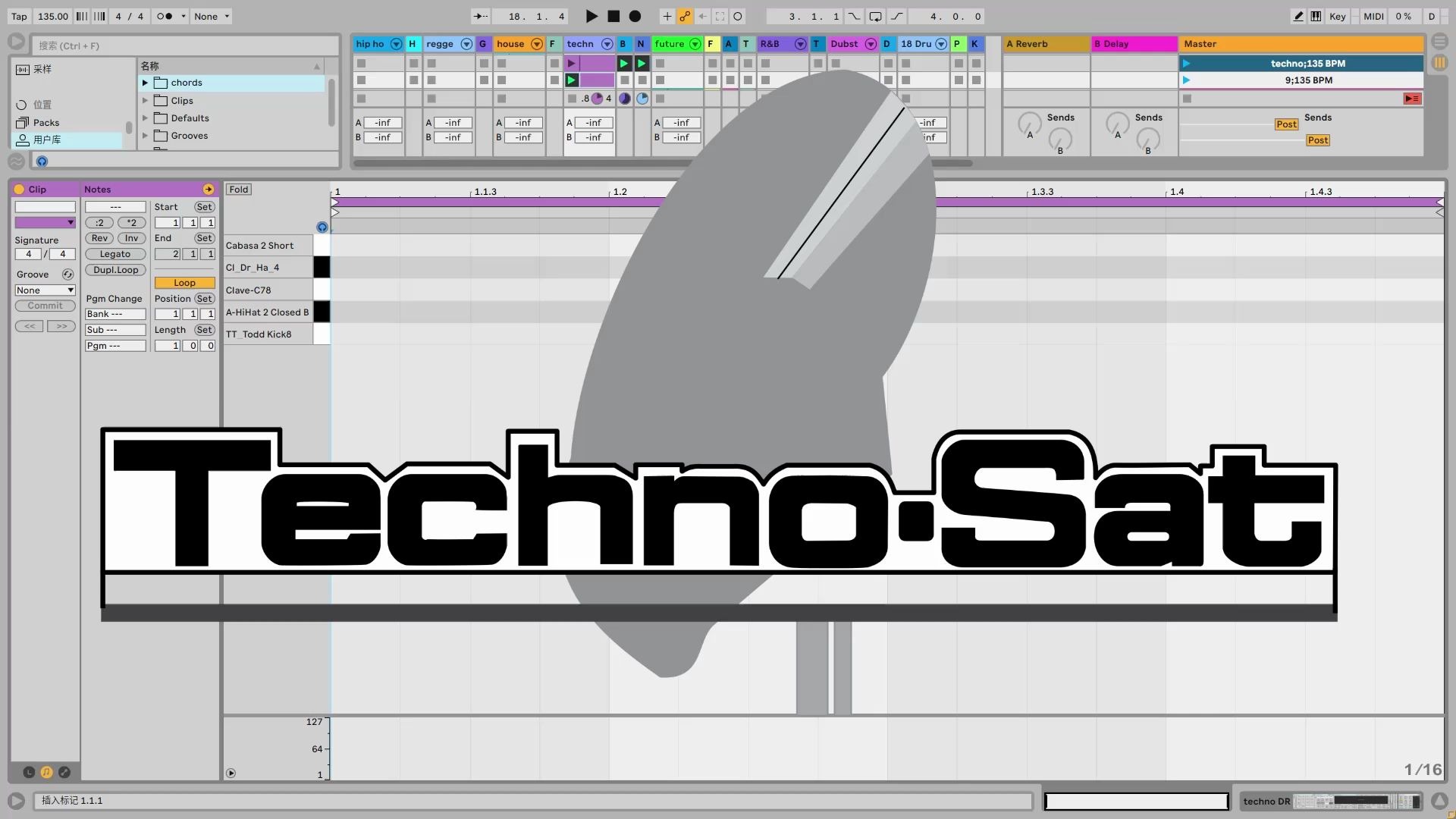The image size is (1456, 819).
Task: Open the Groove dropdown in clip panel
Action: tap(45, 290)
